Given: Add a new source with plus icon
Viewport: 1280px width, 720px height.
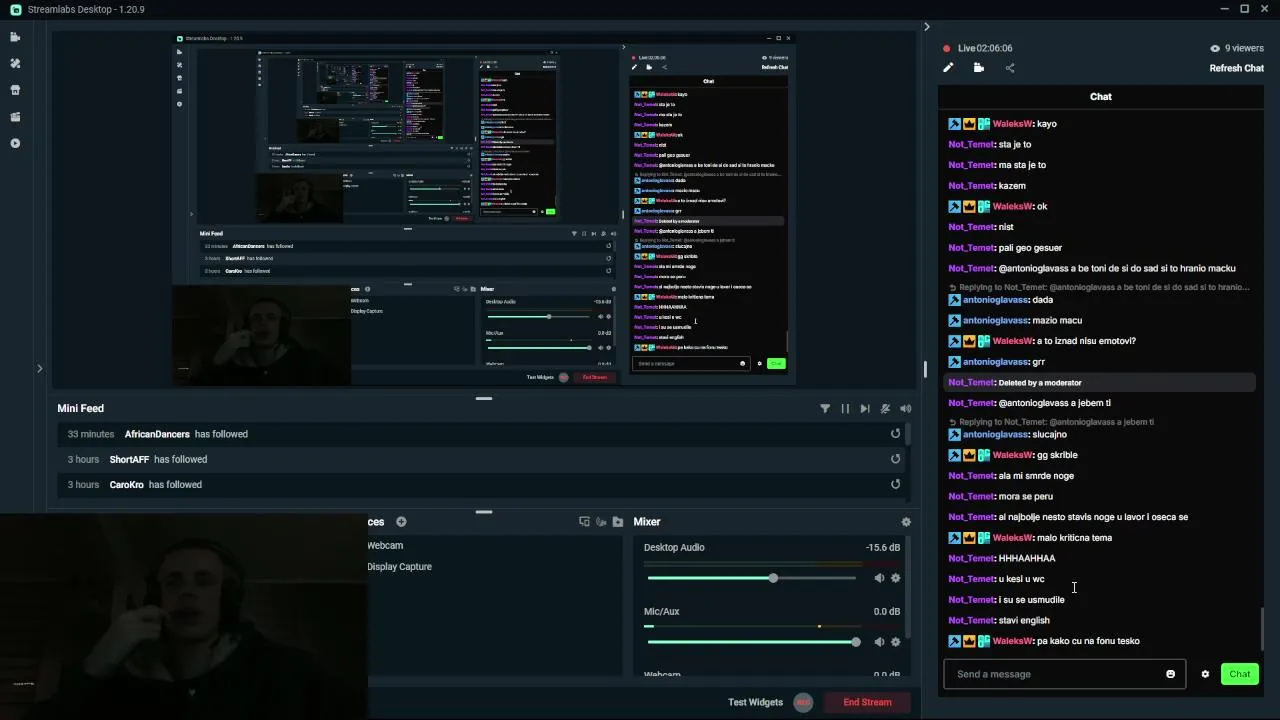Looking at the screenshot, I should tap(401, 522).
